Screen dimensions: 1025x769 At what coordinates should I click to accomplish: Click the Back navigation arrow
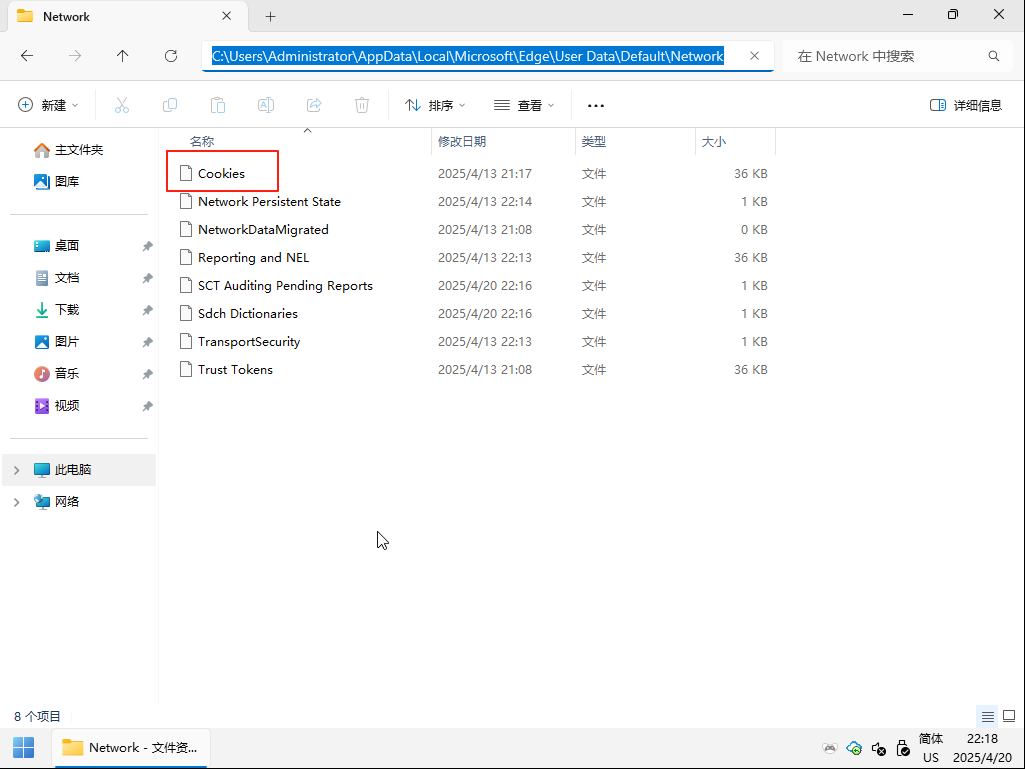click(27, 56)
